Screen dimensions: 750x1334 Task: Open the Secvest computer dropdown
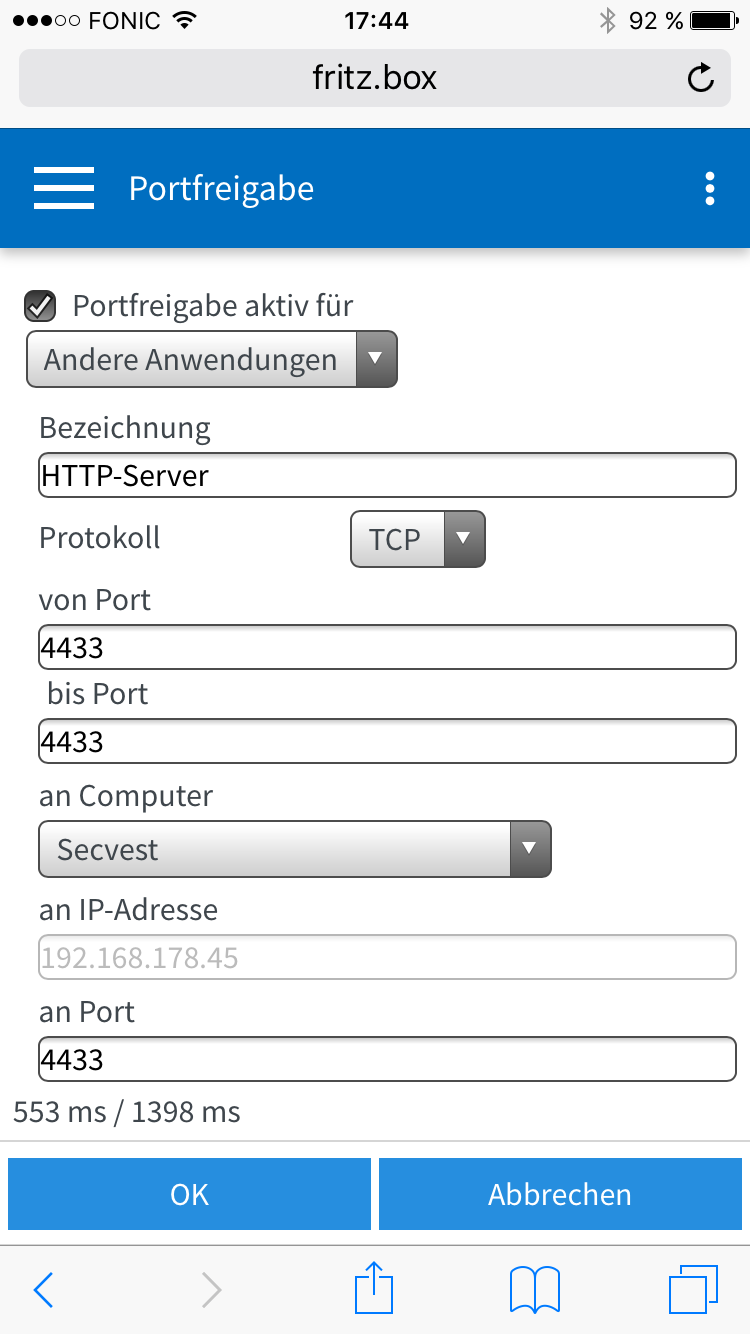(295, 850)
